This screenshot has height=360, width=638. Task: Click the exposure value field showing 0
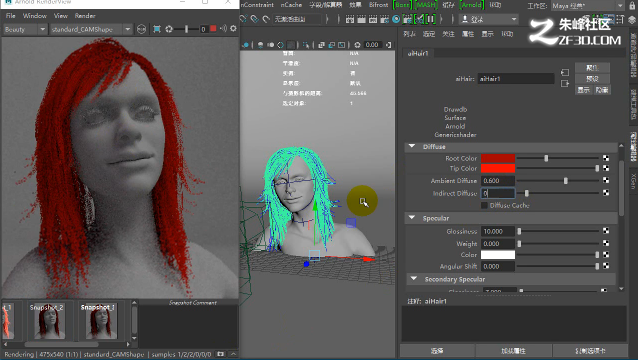(203, 29)
